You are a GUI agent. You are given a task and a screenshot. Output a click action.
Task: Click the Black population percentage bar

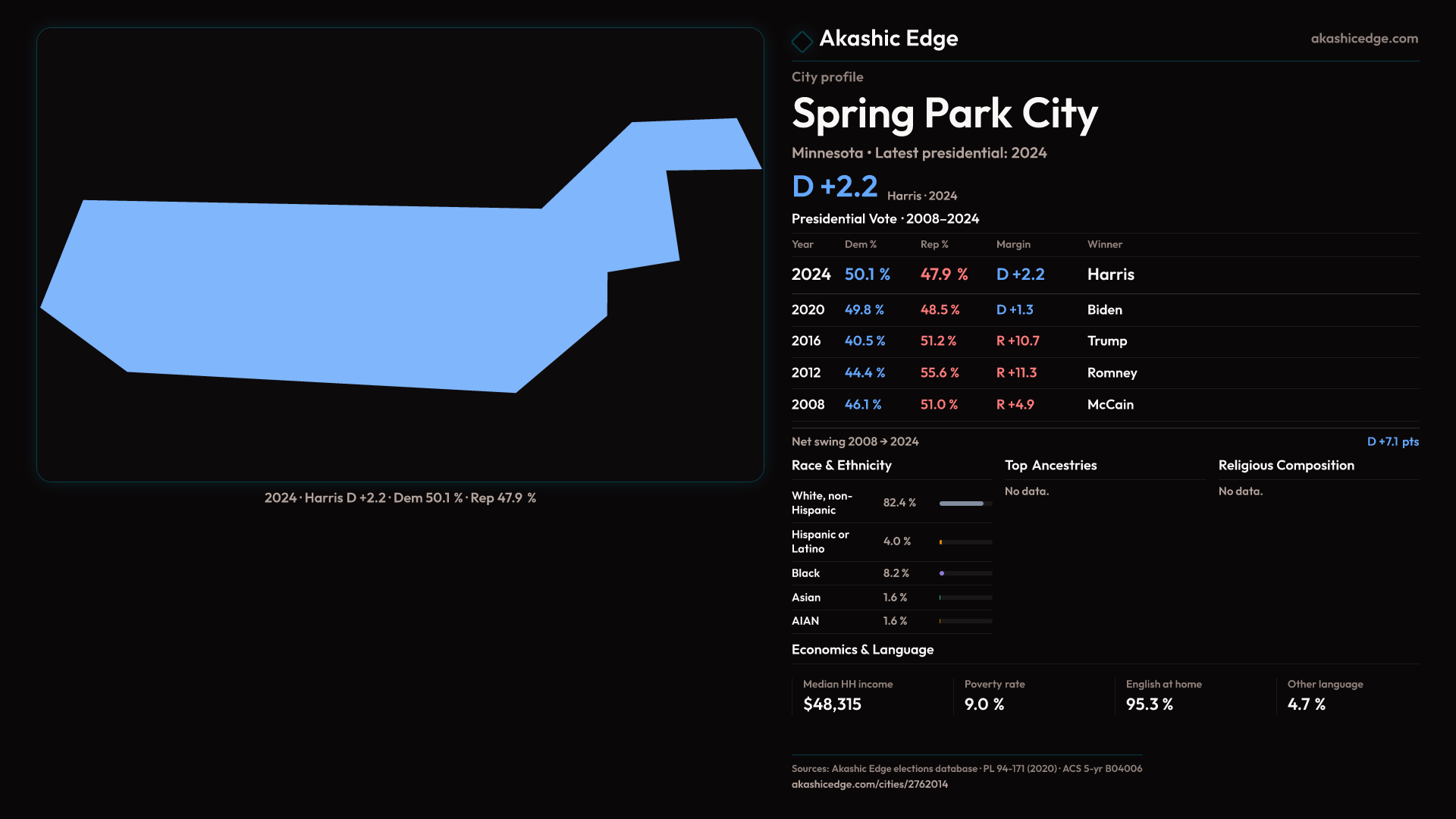tap(965, 573)
